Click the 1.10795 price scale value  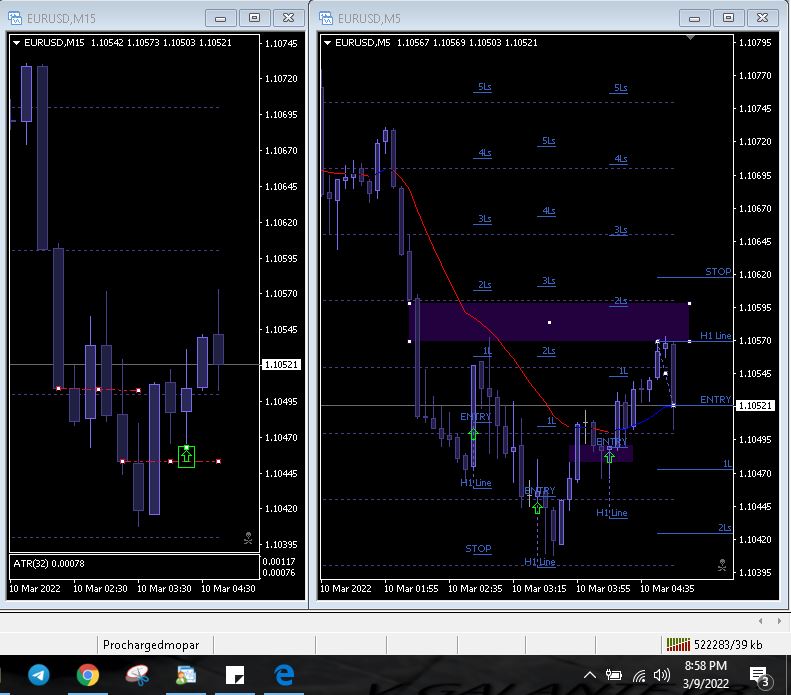[755, 43]
